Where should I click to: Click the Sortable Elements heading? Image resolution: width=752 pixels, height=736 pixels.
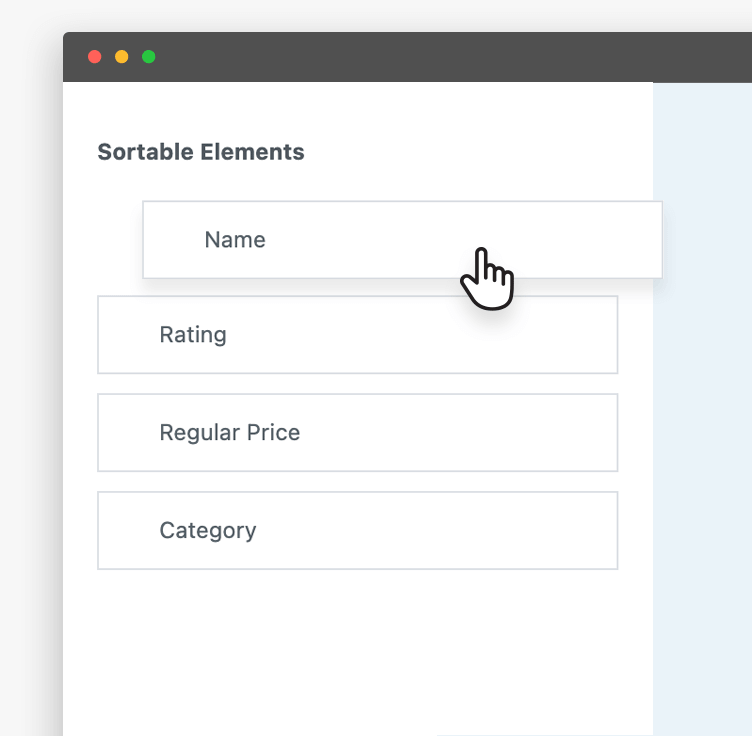201,152
